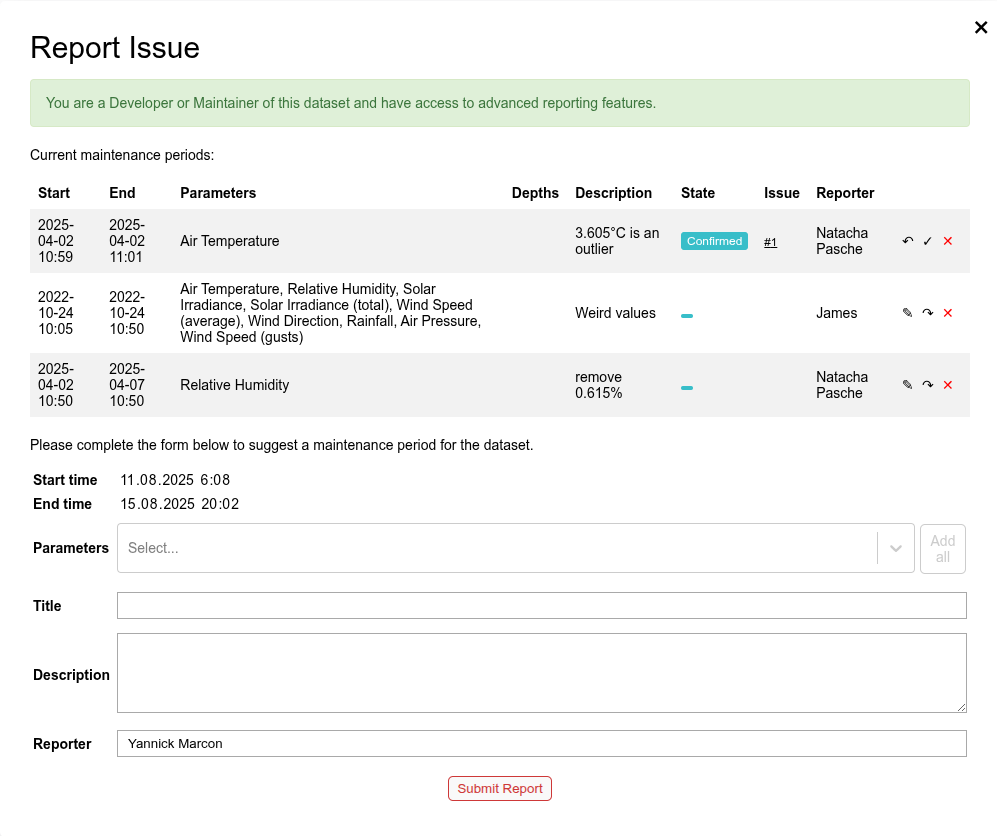
Task: Open the Parameters Select... dropdown field
Action: pos(496,548)
